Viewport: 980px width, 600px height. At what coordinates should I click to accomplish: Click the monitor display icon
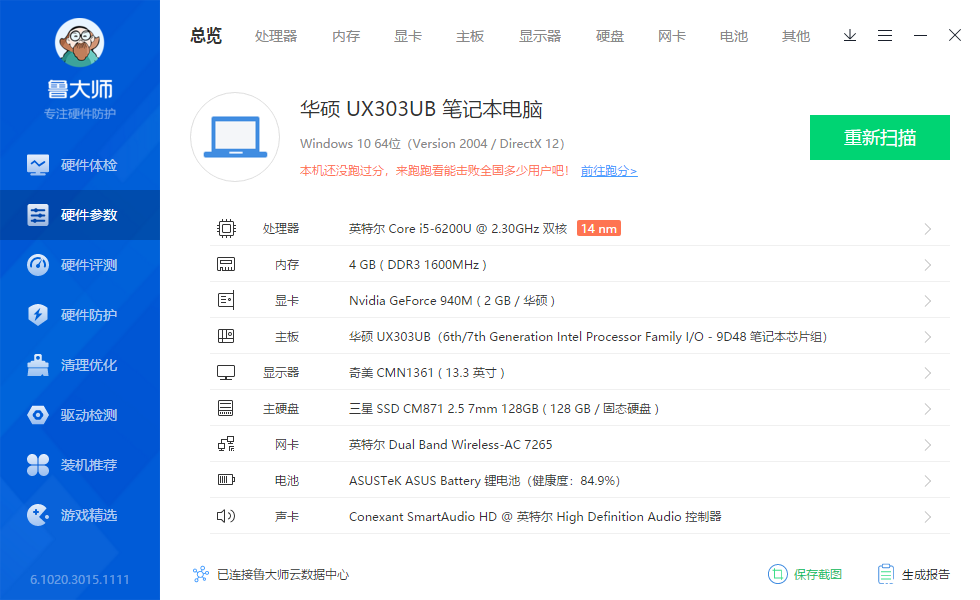226,372
